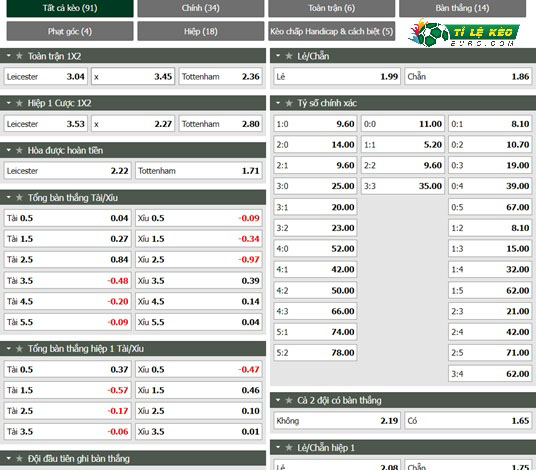Pick Tottenham at 2.36 full-time odds
536x471 pixels.
(220, 77)
